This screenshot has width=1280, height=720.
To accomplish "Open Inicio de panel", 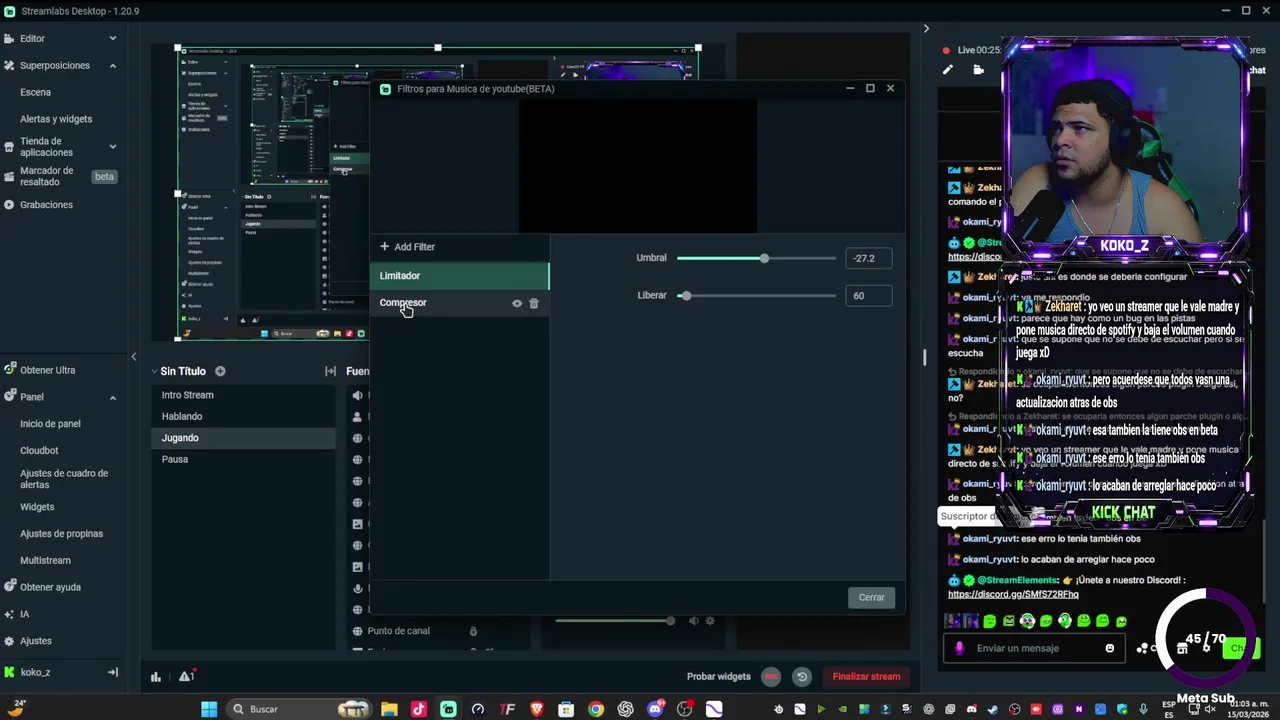I will tap(50, 424).
